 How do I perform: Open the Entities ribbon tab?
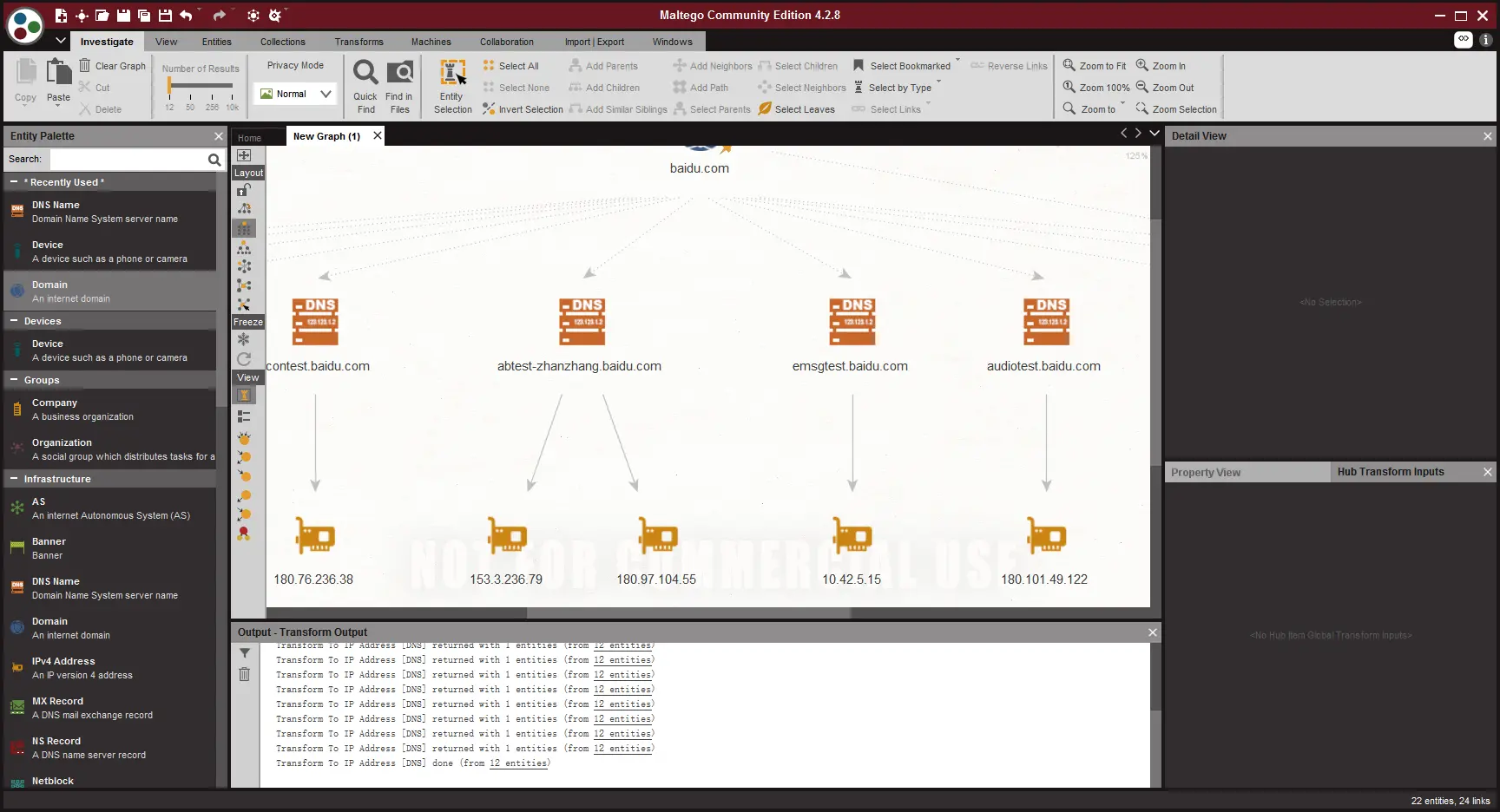click(x=217, y=42)
